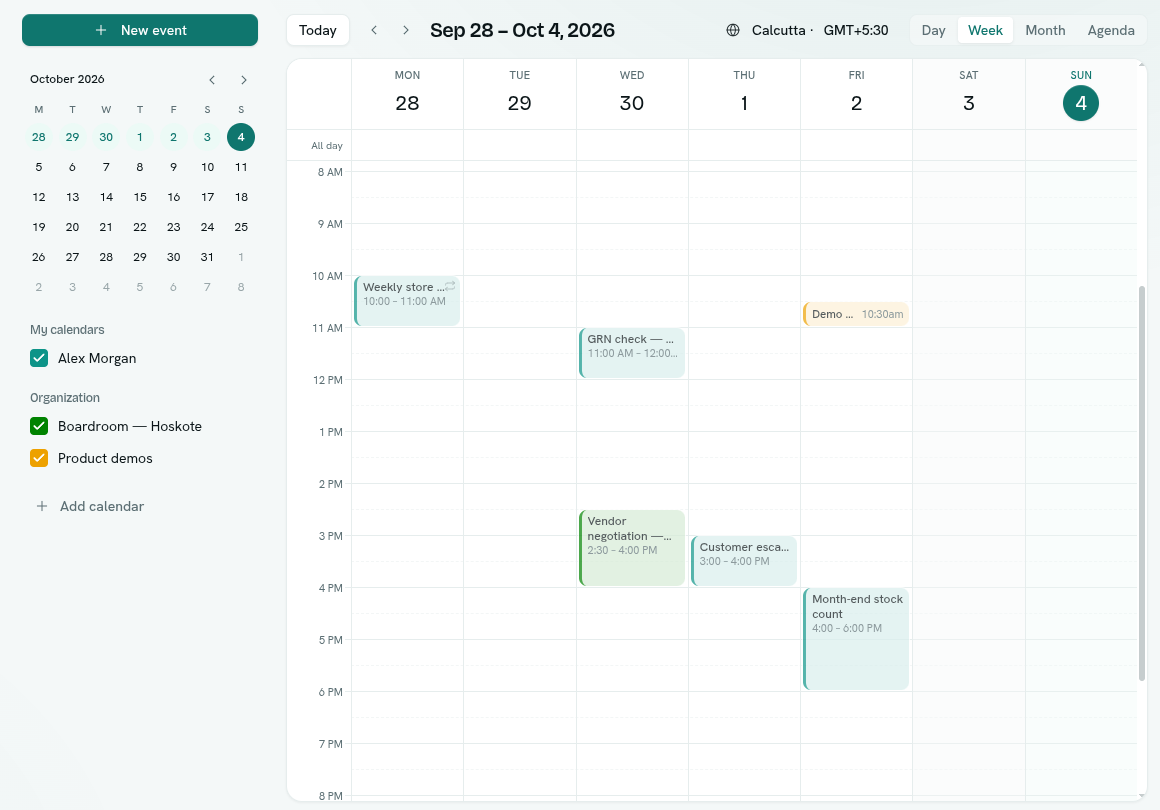Show previous month in mini calendar
Image resolution: width=1160 pixels, height=810 pixels.
pyautogui.click(x=212, y=80)
